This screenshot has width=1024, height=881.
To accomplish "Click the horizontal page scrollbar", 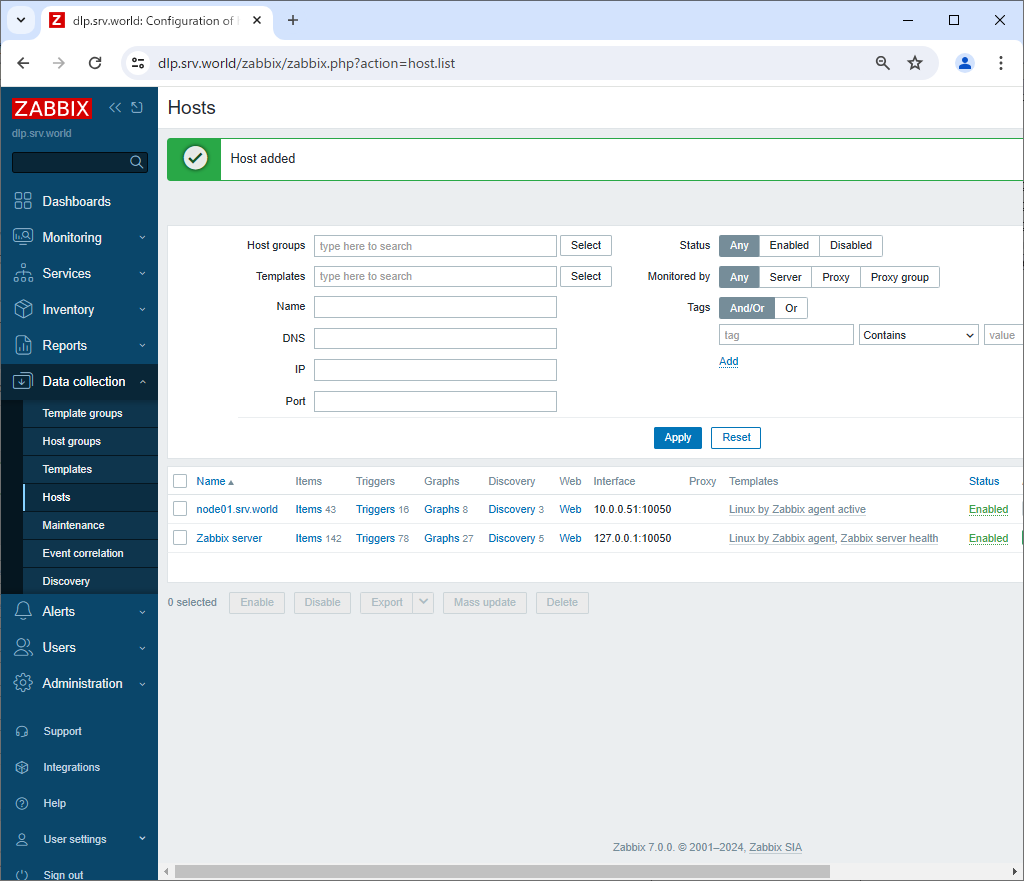I will coord(502,871).
